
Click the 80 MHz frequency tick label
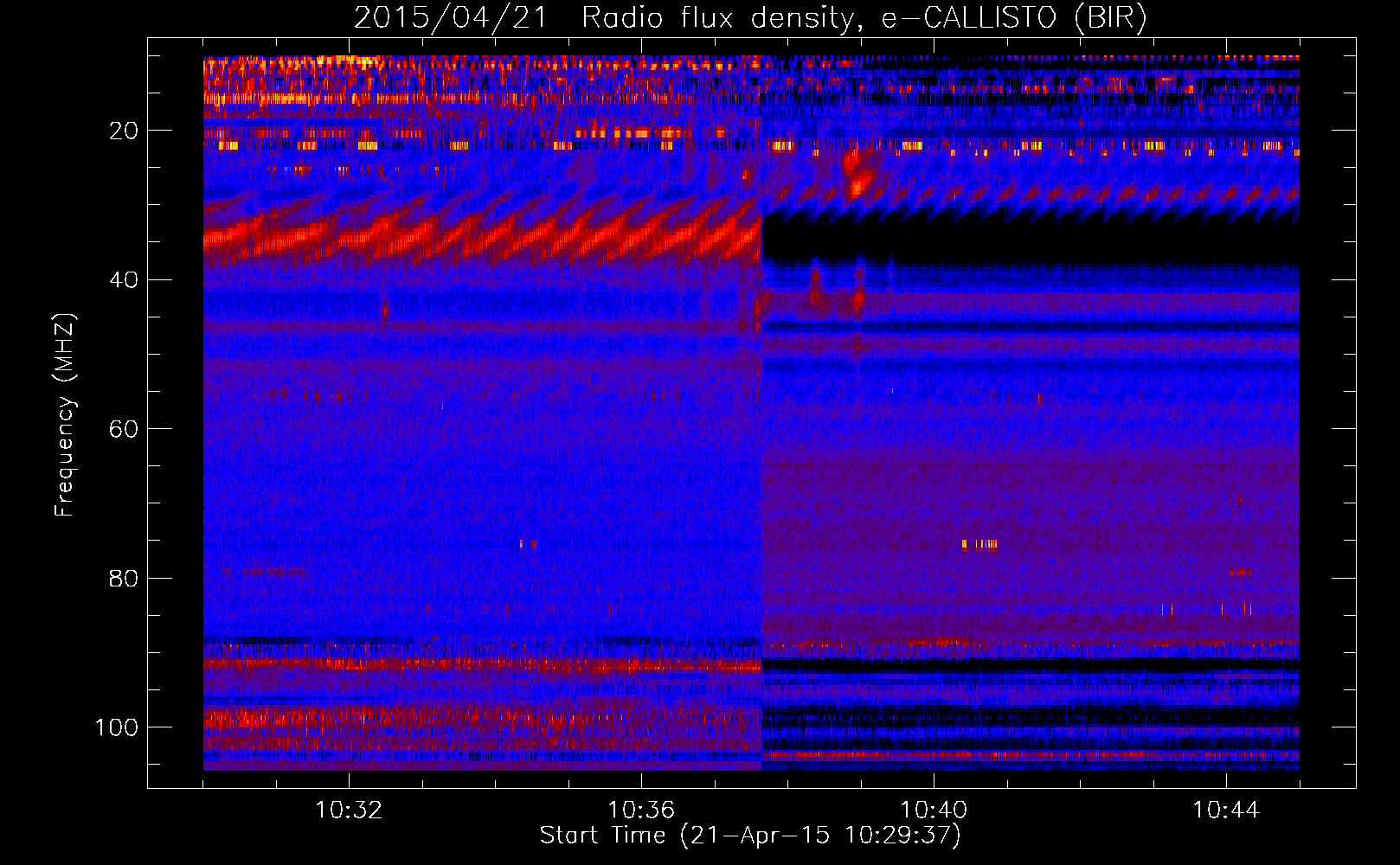(124, 578)
